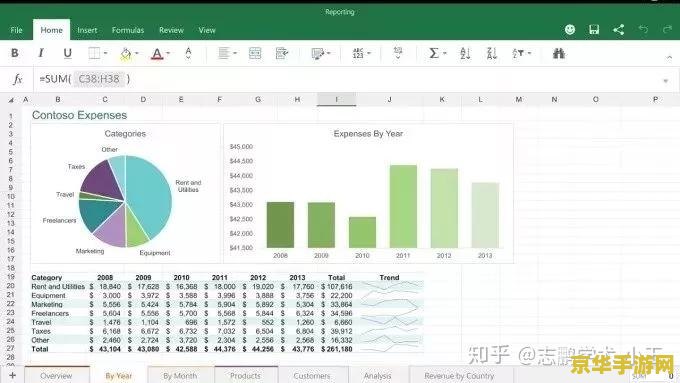Save the workbook with disk icon
Viewport: 680px width, 383px height.
[x=594, y=29]
